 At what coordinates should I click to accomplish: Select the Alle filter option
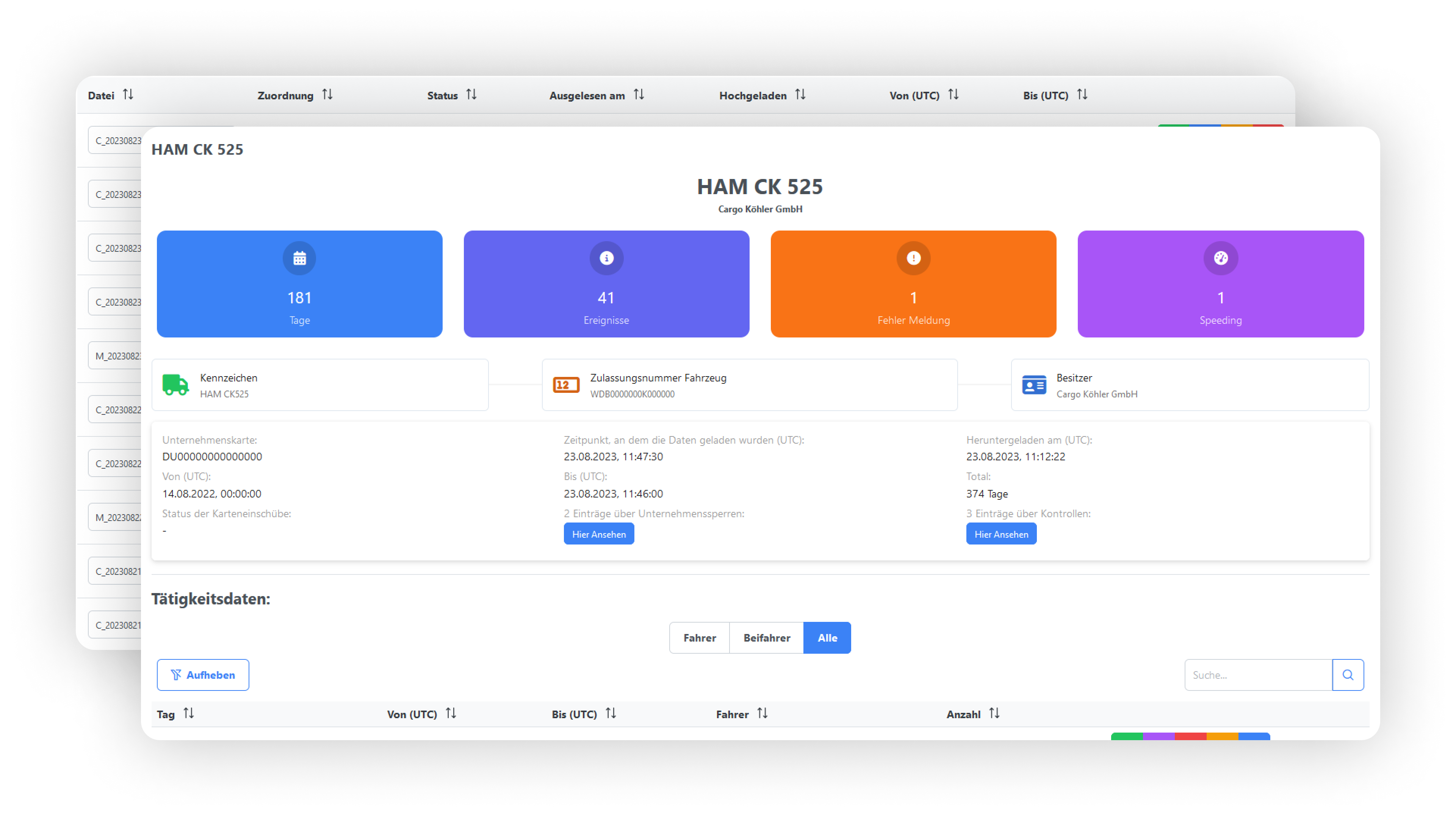[827, 638]
